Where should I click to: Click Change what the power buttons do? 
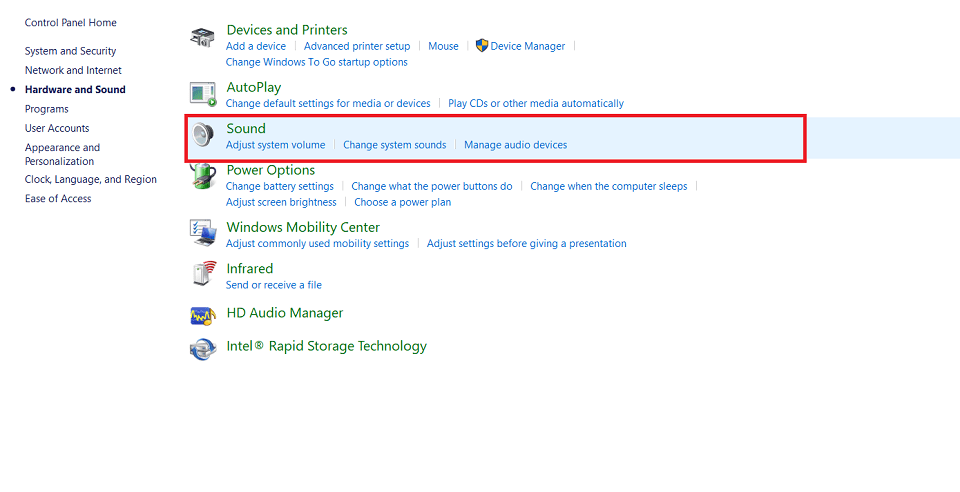(x=432, y=186)
